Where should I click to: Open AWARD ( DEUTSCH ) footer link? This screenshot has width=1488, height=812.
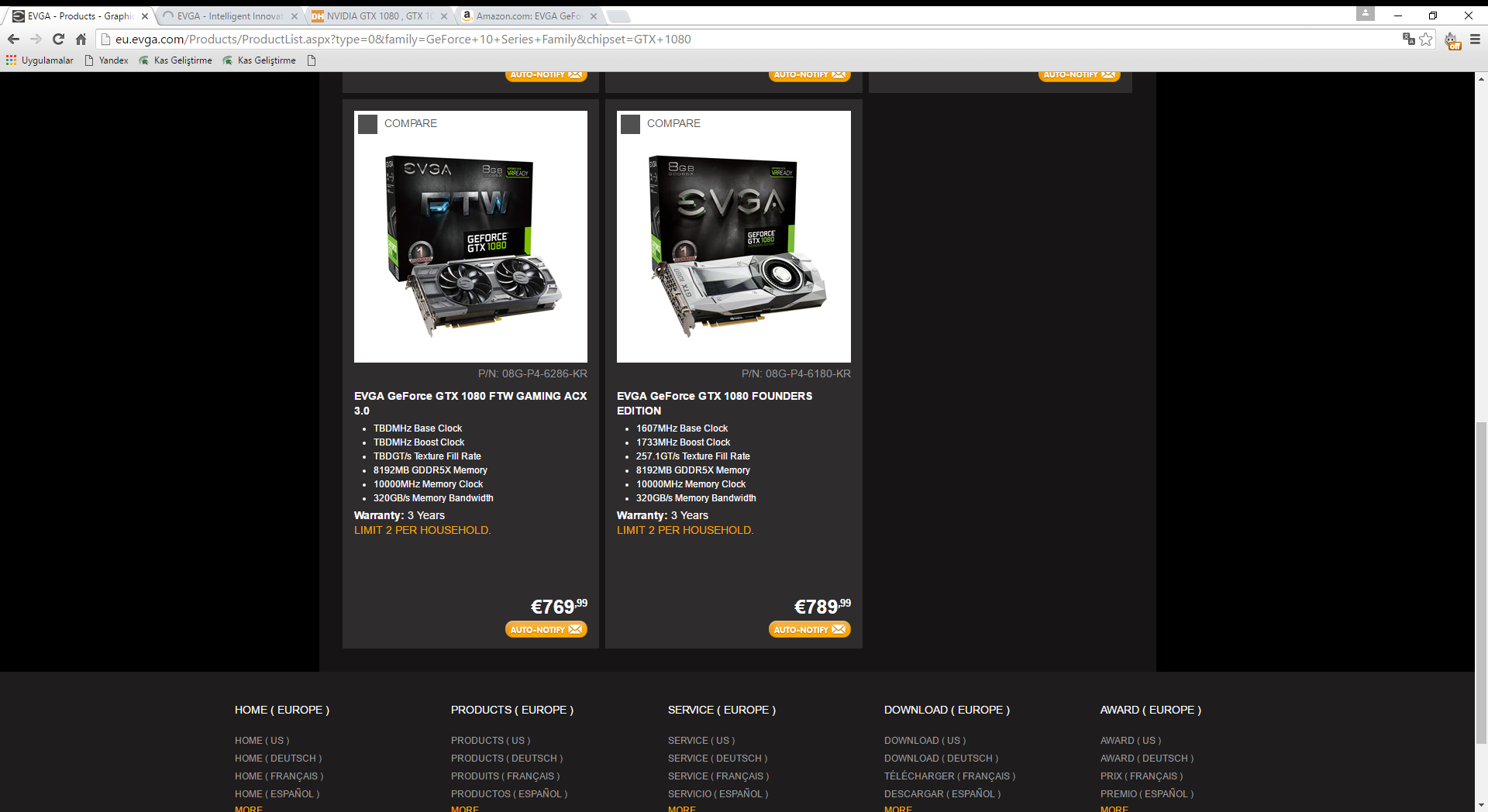[x=1147, y=759]
